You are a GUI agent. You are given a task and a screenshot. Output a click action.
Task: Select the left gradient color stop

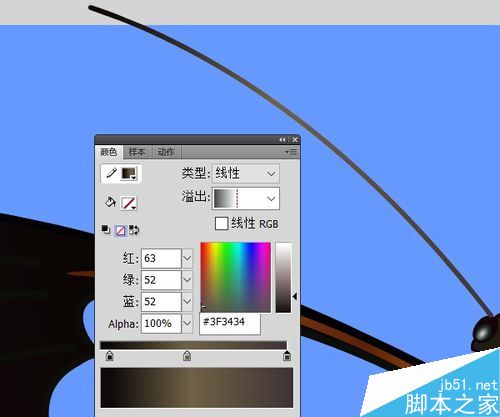(110, 356)
